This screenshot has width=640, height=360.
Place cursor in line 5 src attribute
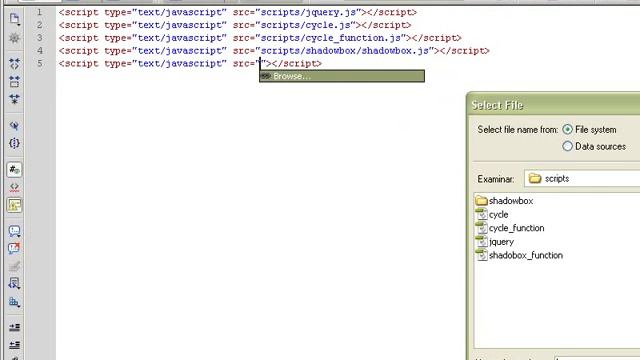tap(260, 64)
